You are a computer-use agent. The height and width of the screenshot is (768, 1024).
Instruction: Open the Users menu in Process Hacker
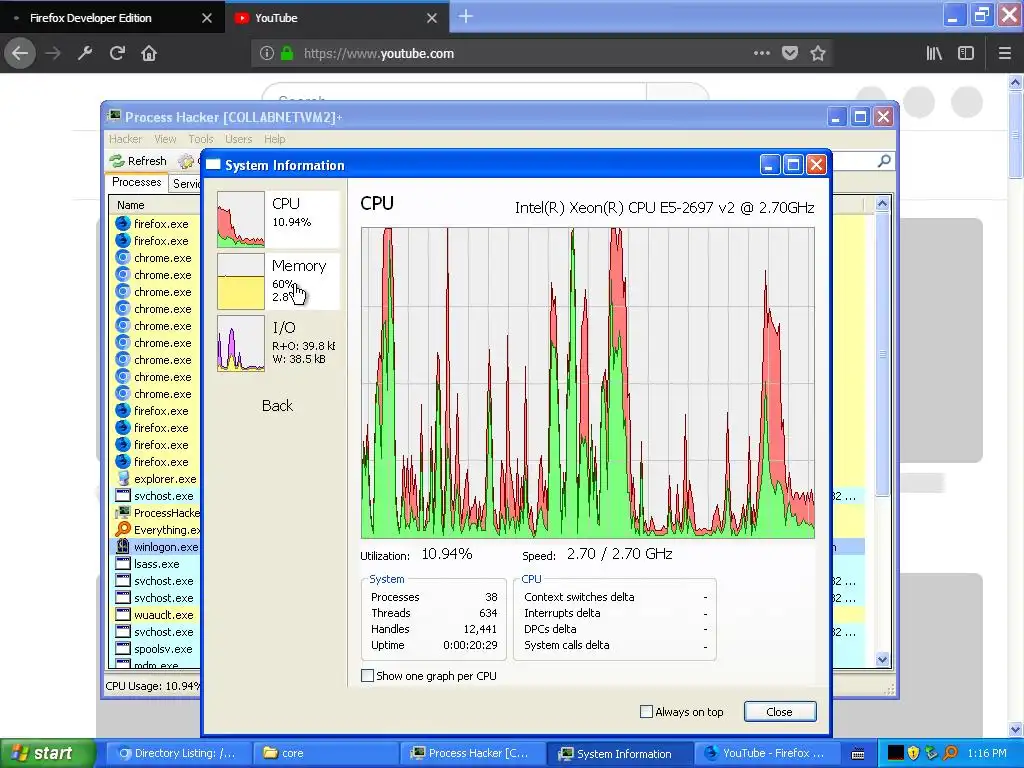click(x=238, y=139)
